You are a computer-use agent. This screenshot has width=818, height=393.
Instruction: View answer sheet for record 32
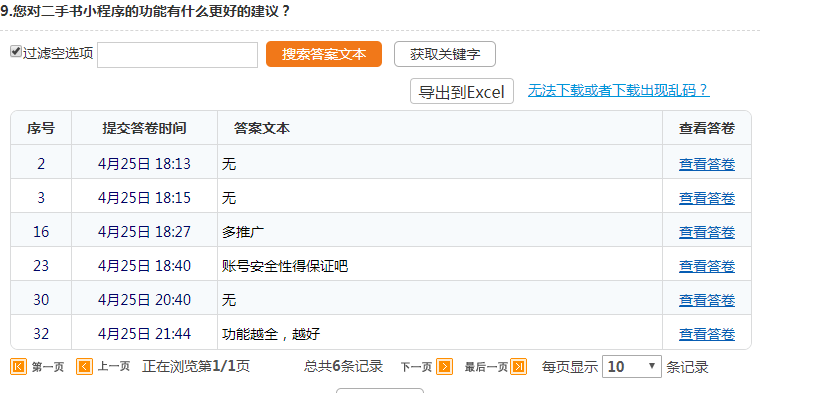706,334
